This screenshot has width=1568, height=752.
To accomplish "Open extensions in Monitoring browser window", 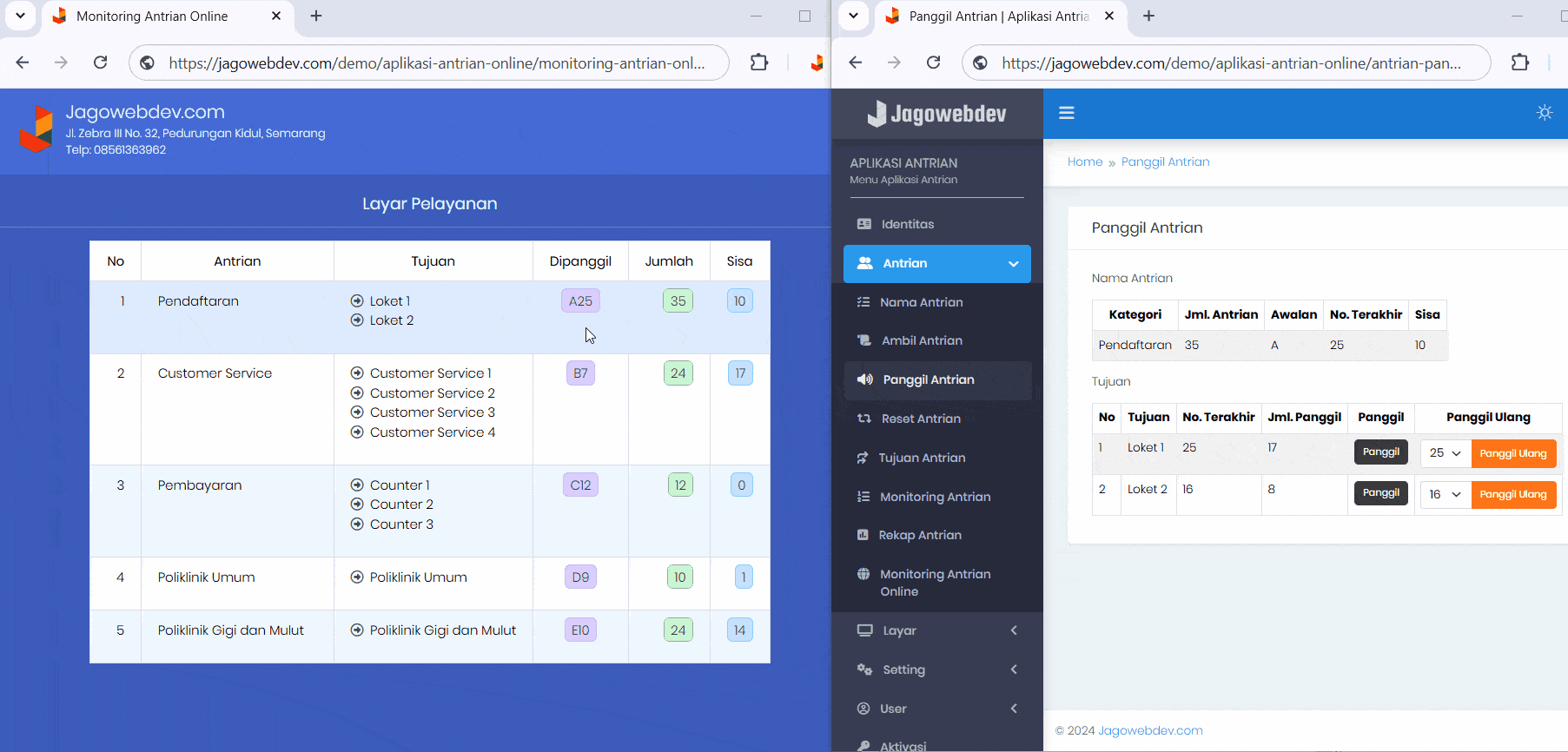I will click(x=759, y=63).
